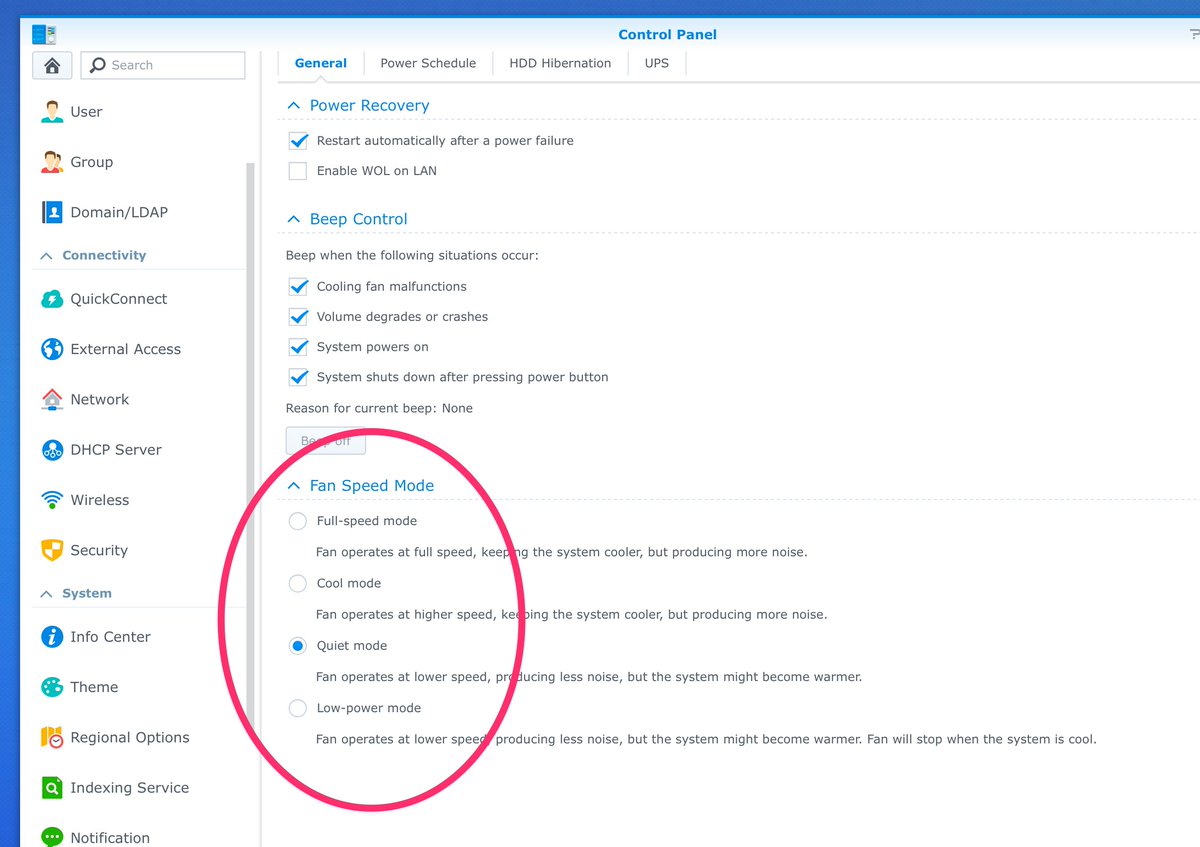Select Quiet mode radio button
Screen dimensions: 1200x847
click(297, 646)
